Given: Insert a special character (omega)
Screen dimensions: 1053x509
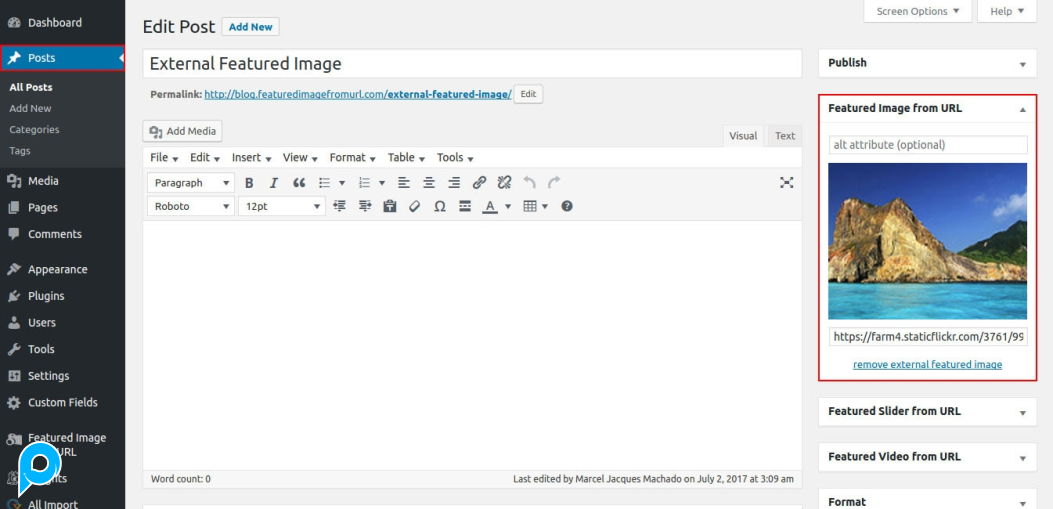Looking at the screenshot, I should 439,207.
